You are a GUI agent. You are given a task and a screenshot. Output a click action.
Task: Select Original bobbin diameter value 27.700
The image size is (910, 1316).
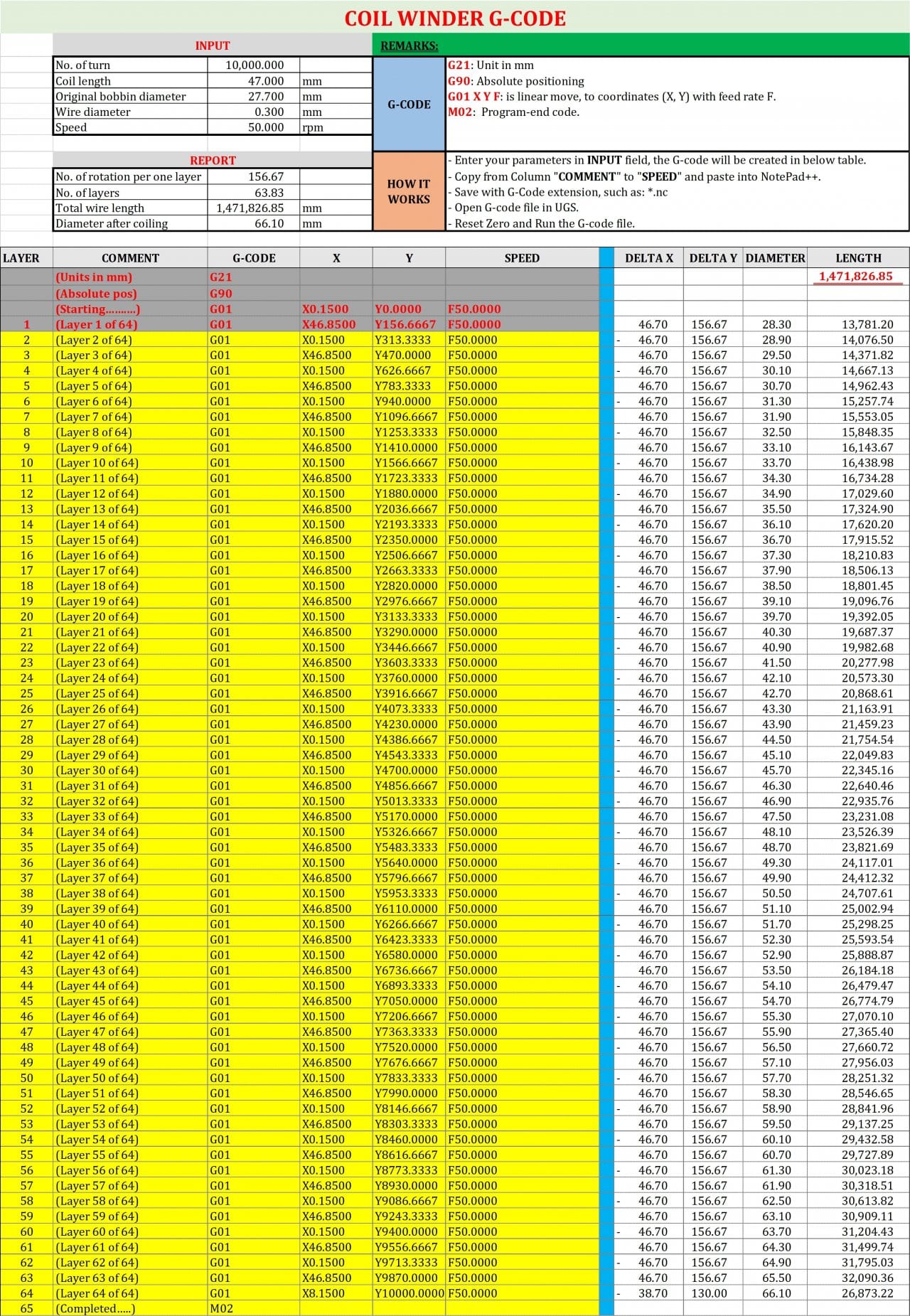(x=254, y=97)
